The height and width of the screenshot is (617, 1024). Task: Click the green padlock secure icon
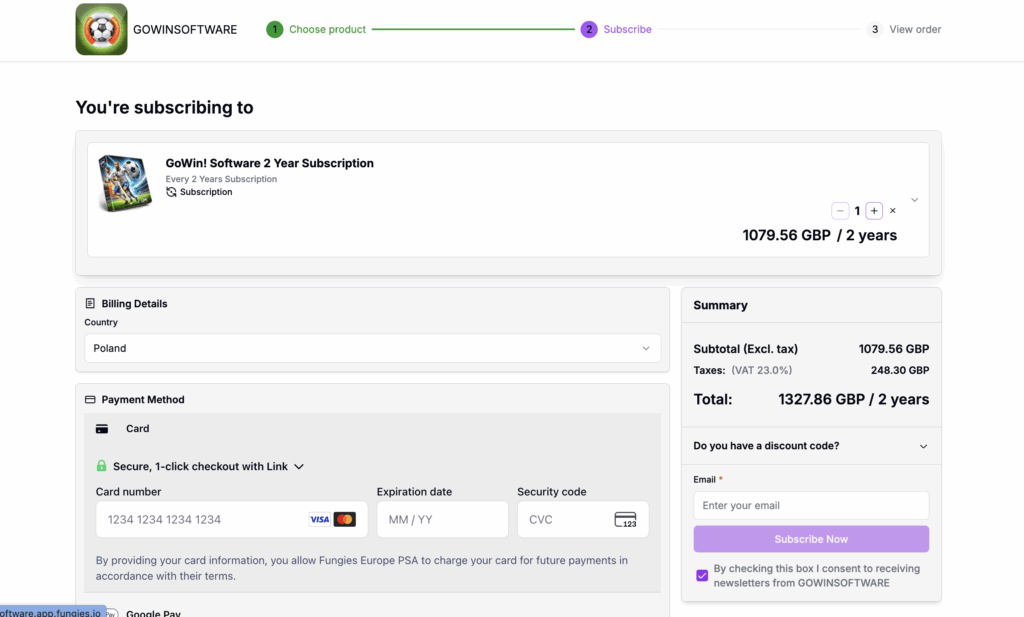101,466
